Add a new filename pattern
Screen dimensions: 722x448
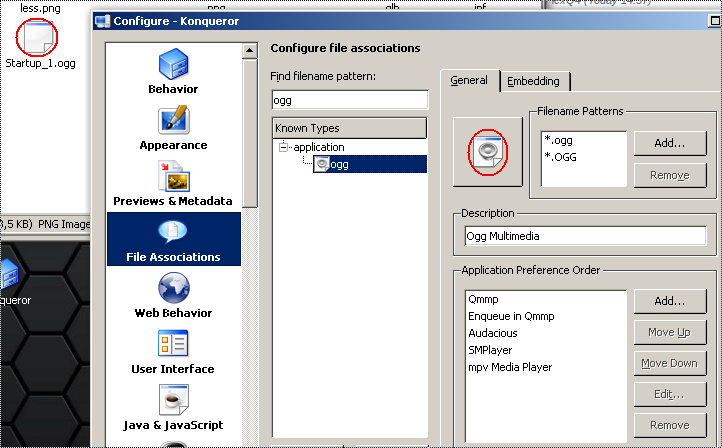tap(669, 143)
